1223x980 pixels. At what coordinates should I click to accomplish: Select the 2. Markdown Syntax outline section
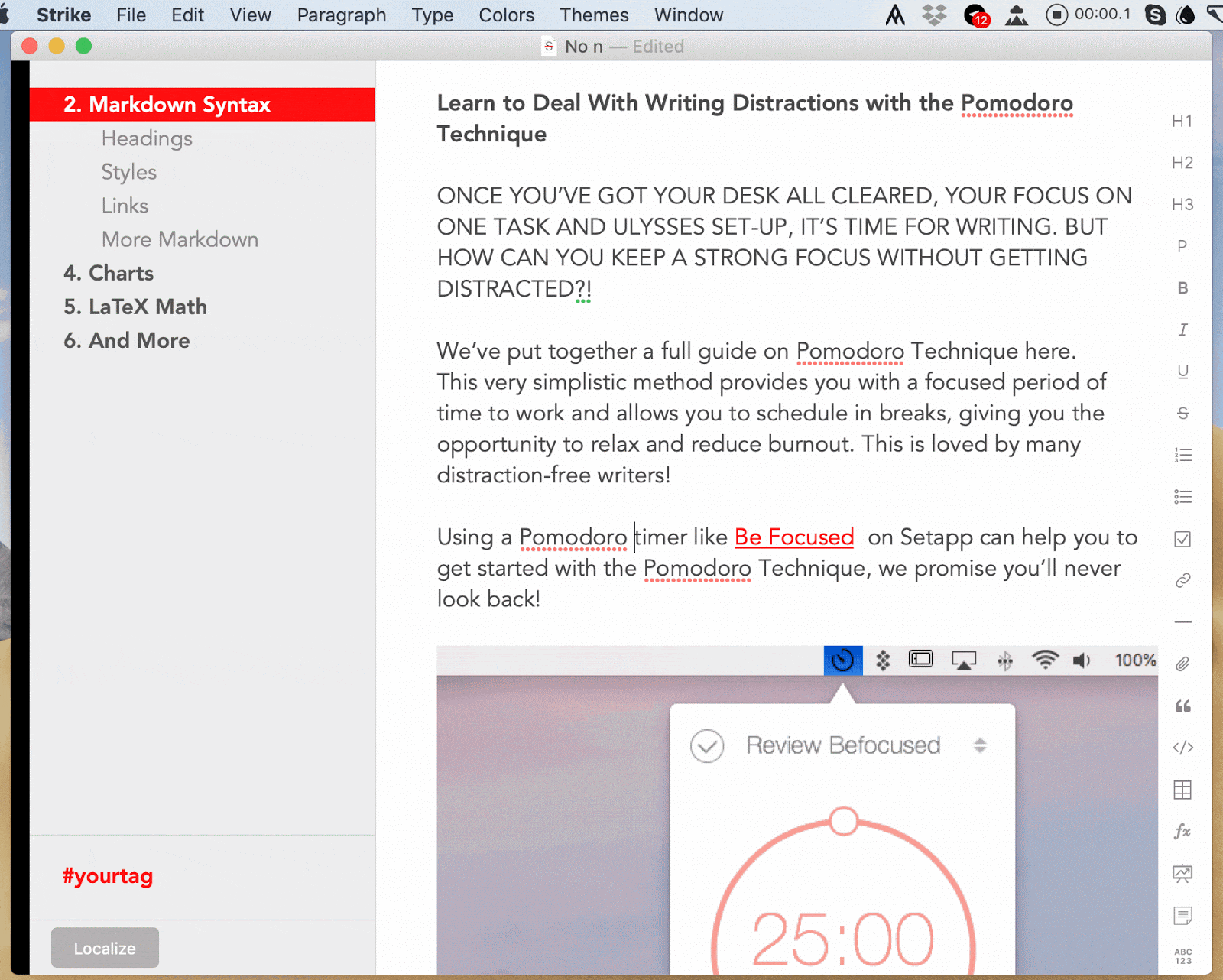click(202, 105)
